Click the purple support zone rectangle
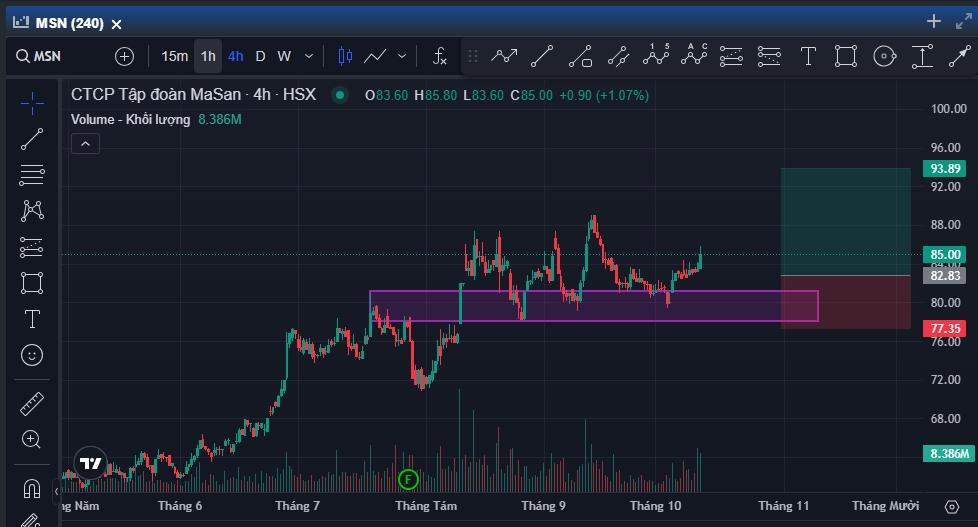 coord(593,306)
